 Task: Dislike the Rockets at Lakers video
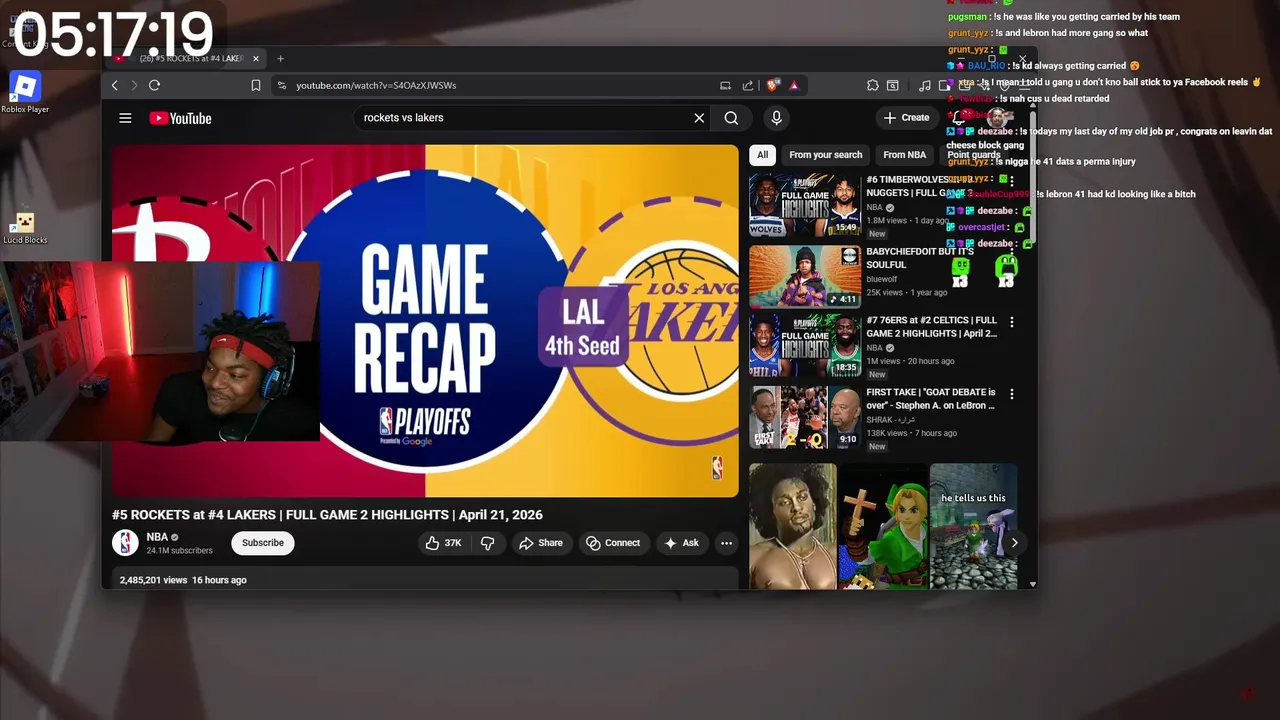488,543
